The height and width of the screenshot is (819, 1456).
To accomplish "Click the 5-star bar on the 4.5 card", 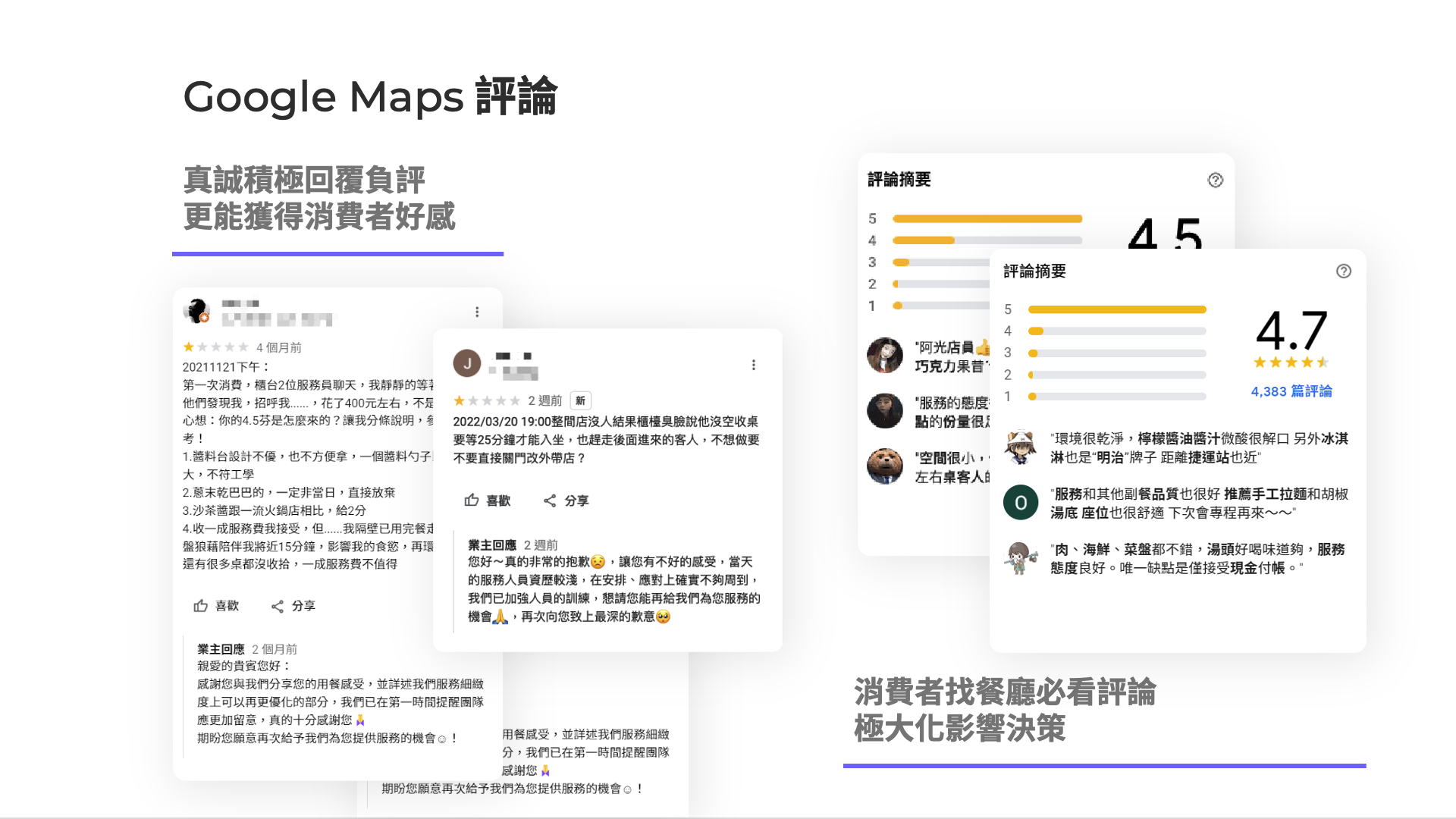I will click(x=987, y=218).
